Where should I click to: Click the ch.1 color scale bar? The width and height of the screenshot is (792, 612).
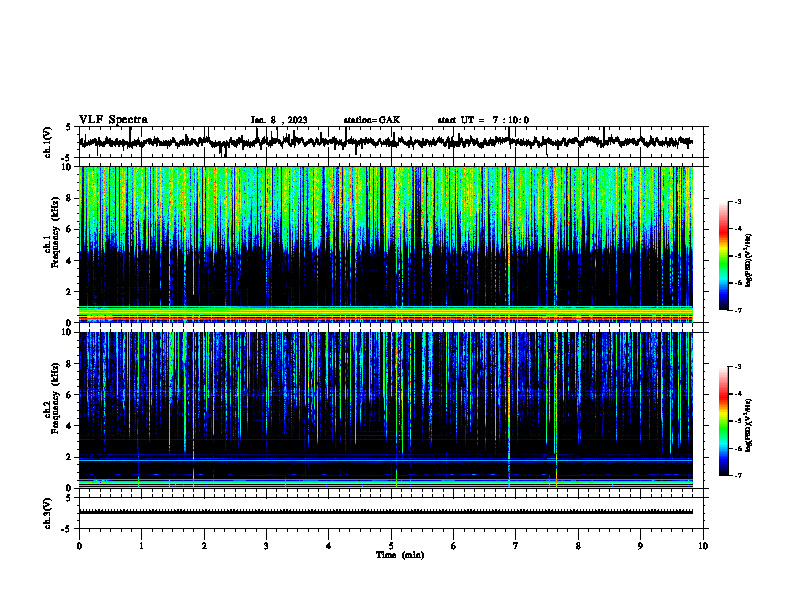pyautogui.click(x=723, y=256)
